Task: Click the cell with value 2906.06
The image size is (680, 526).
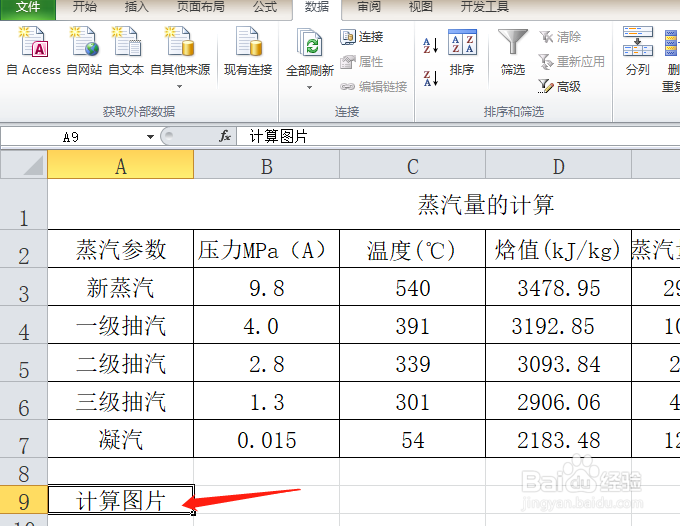Action: click(559, 401)
